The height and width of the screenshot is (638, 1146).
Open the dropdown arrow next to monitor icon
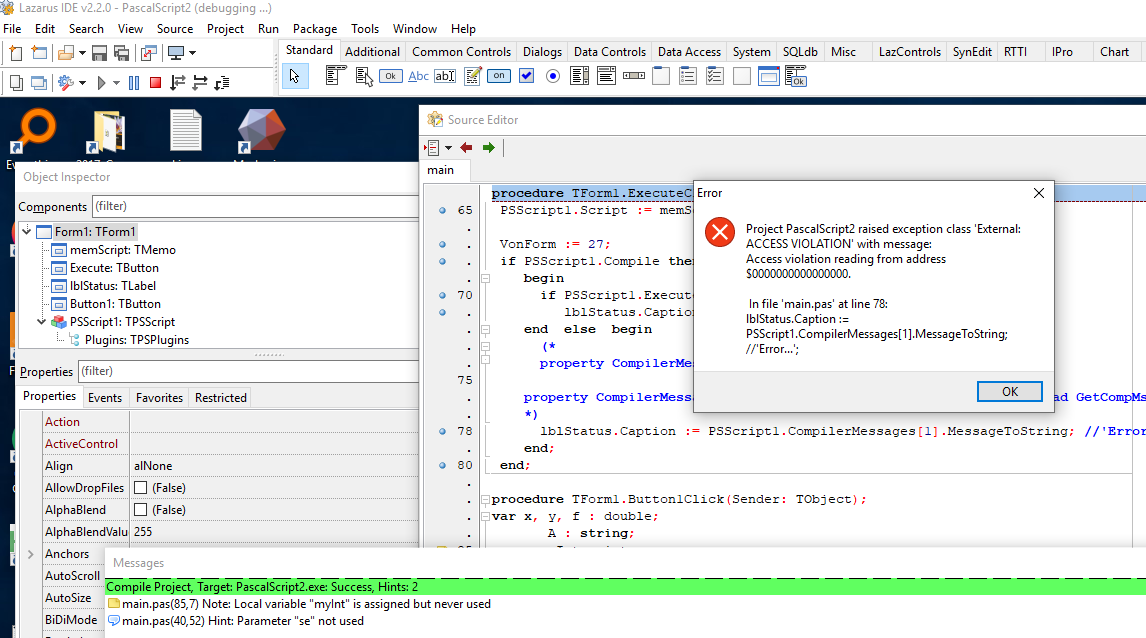[x=192, y=53]
